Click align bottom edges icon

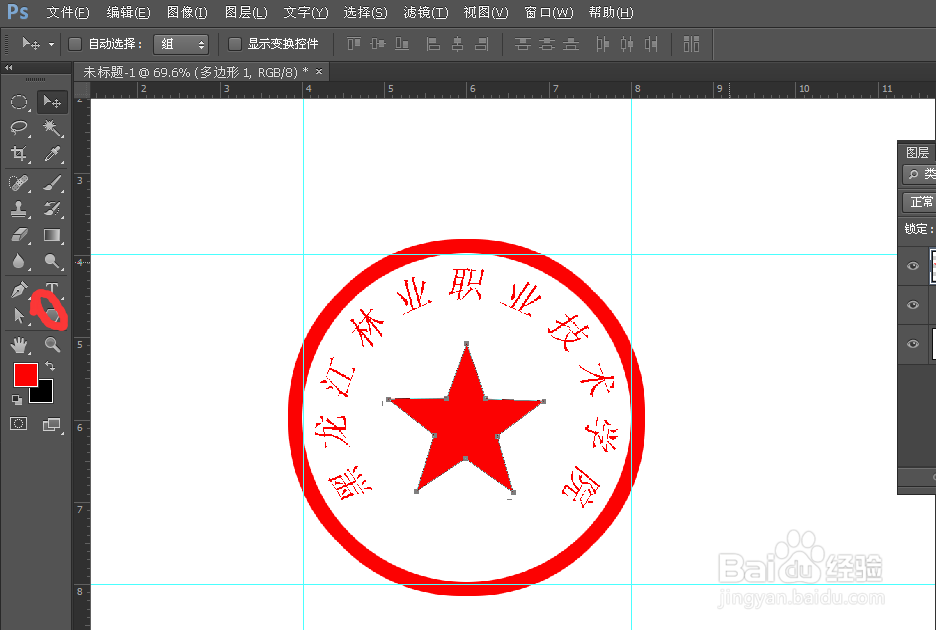click(402, 44)
